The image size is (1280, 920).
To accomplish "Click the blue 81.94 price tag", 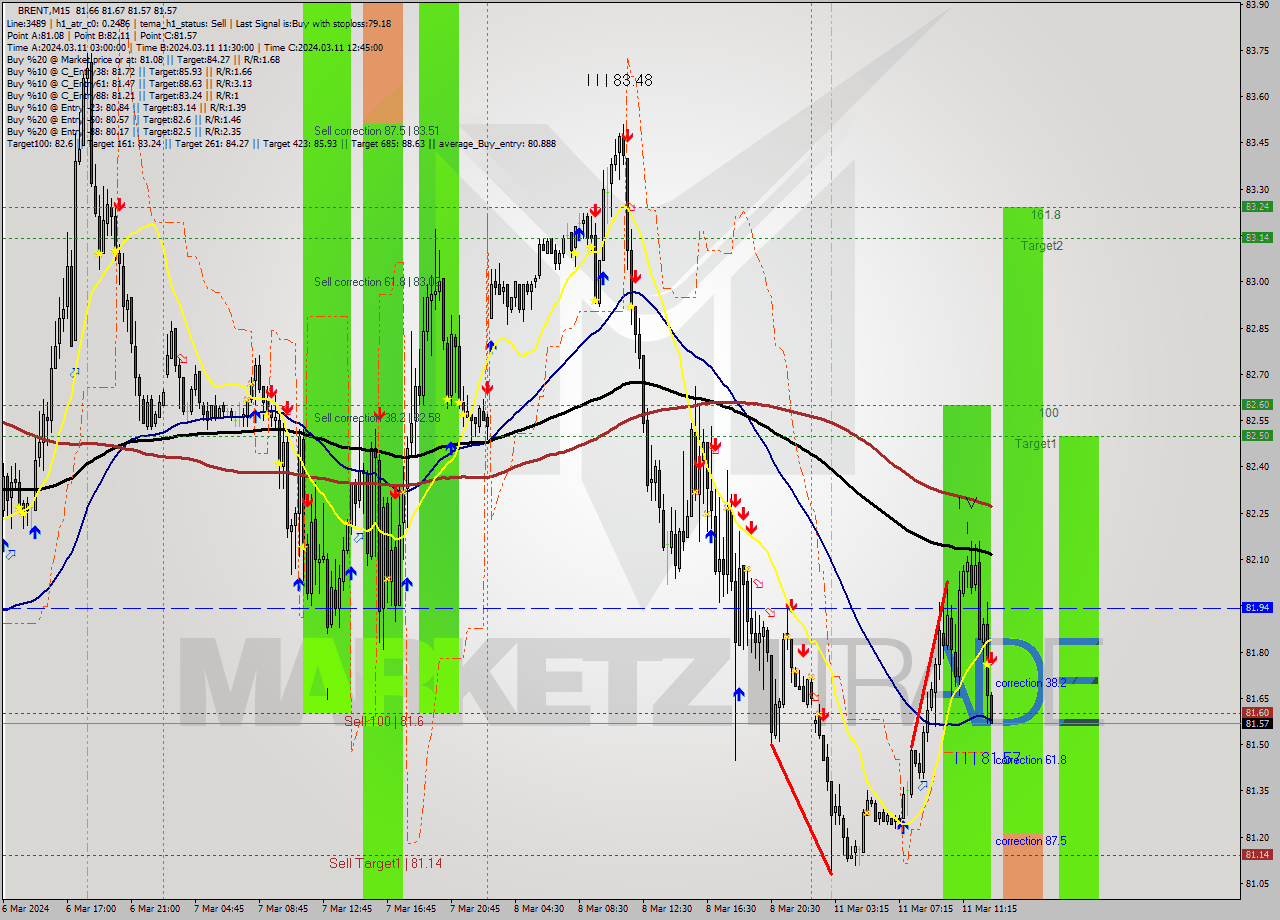I will (1257, 608).
